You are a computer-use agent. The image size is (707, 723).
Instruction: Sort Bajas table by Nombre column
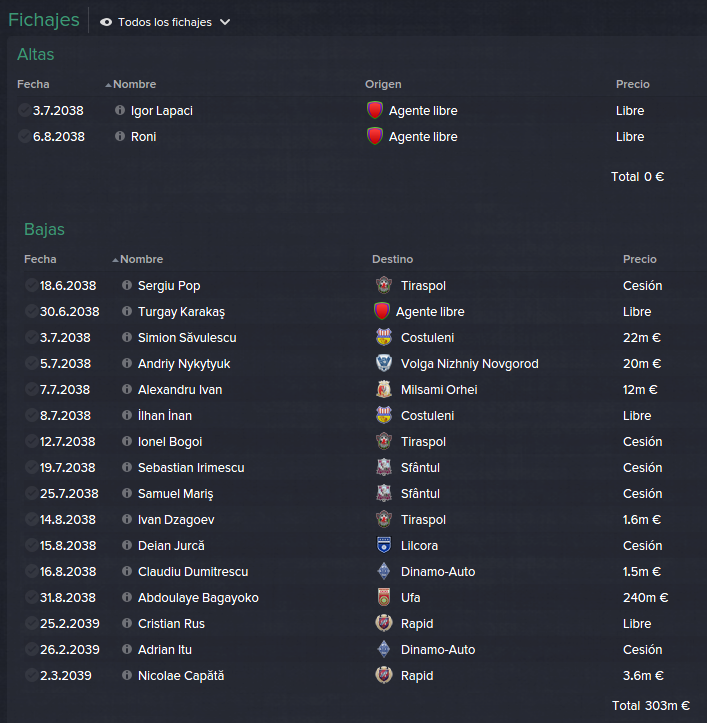(141, 259)
